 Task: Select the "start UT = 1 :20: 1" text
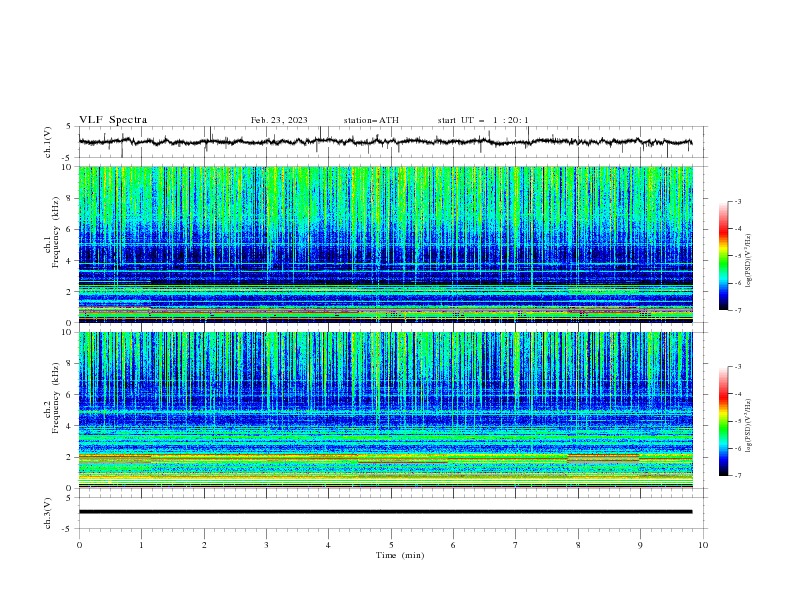click(x=483, y=120)
